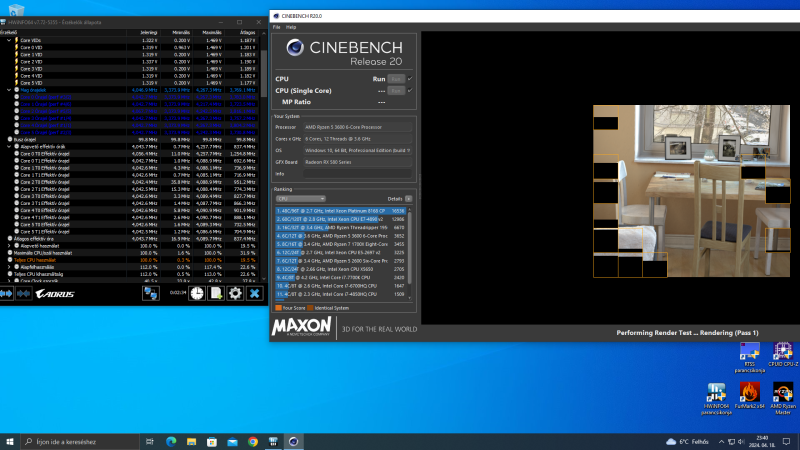Click the Minimális column header in HWiNFO
The height and width of the screenshot is (450, 800).
[x=181, y=33]
